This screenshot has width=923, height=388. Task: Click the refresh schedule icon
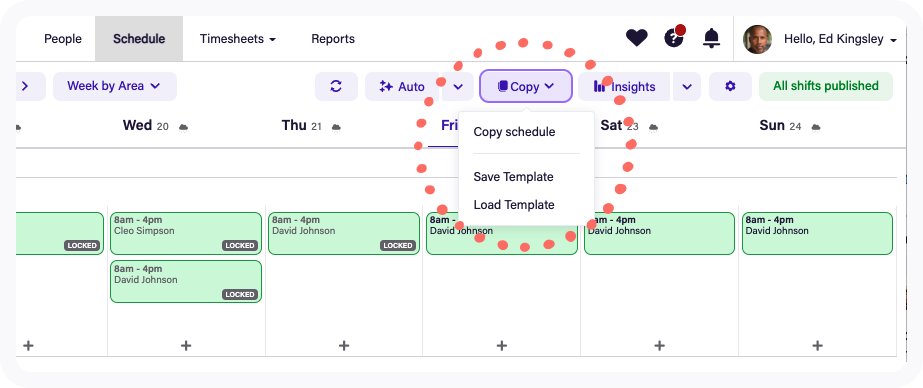coord(336,87)
